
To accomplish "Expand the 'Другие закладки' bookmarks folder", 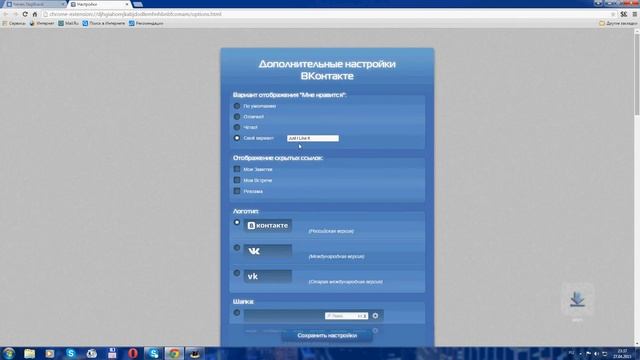I will tap(618, 23).
